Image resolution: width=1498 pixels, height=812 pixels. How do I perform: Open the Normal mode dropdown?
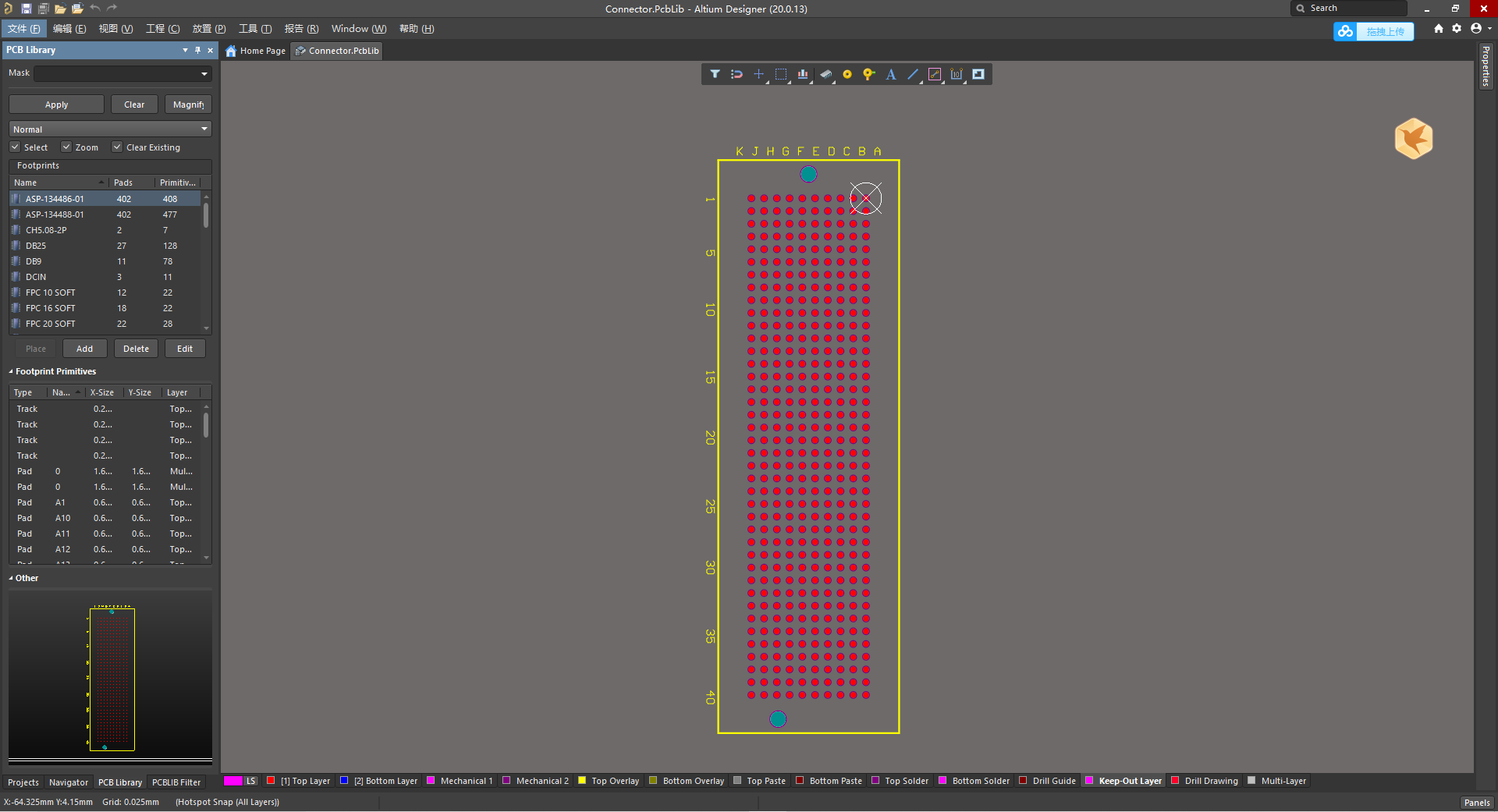110,129
